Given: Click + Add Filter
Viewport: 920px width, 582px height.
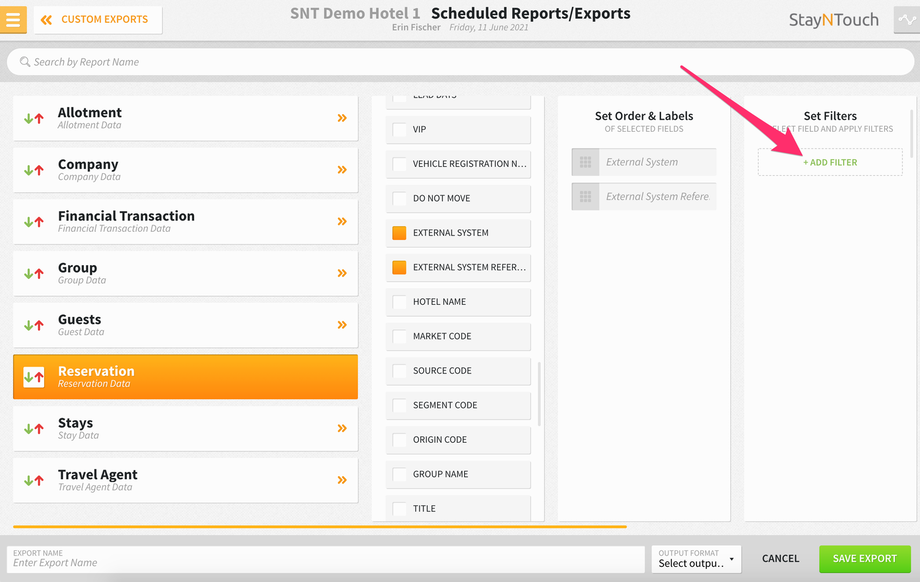Looking at the screenshot, I should click(830, 163).
